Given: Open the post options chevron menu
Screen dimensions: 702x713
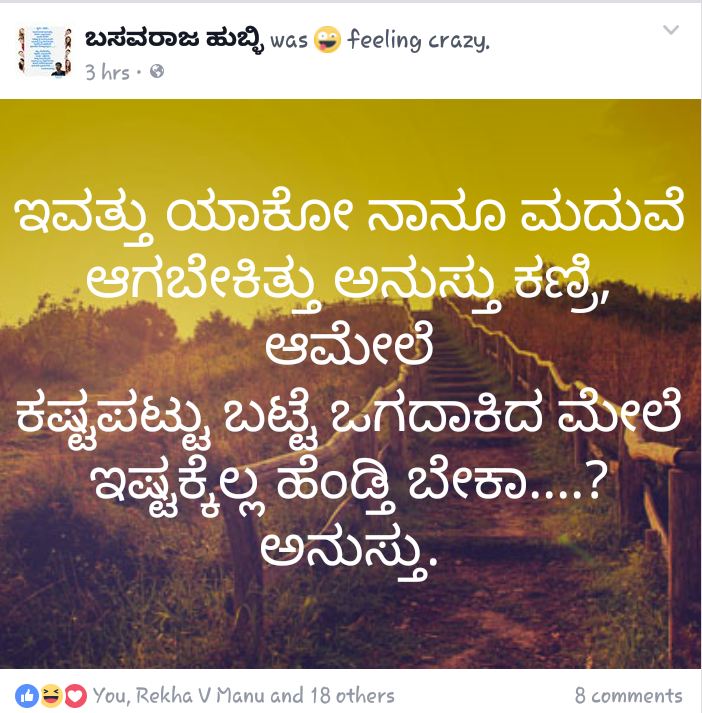Looking at the screenshot, I should [x=671, y=30].
